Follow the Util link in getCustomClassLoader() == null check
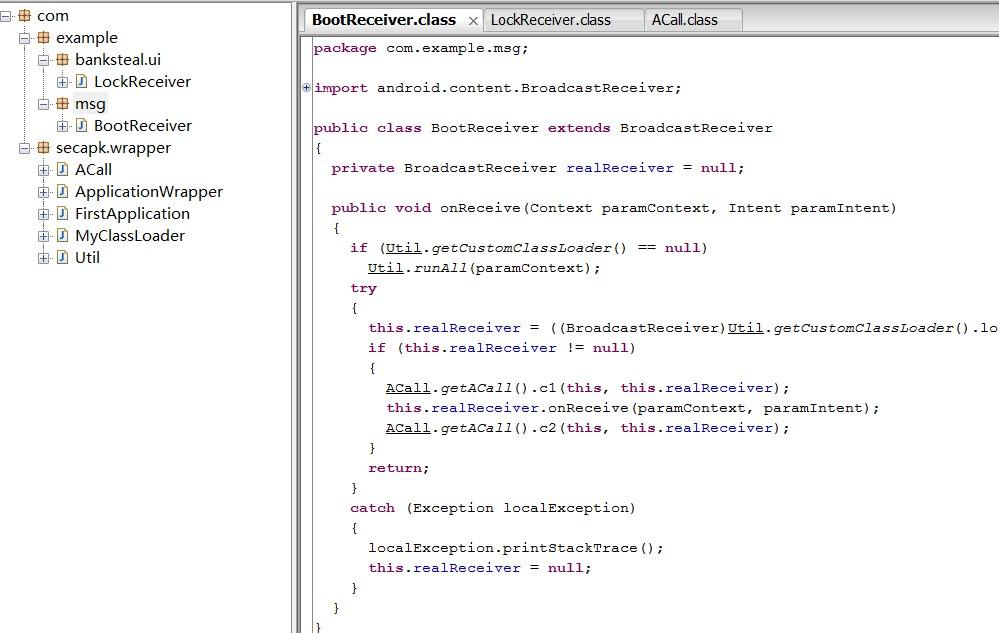 (x=403, y=248)
